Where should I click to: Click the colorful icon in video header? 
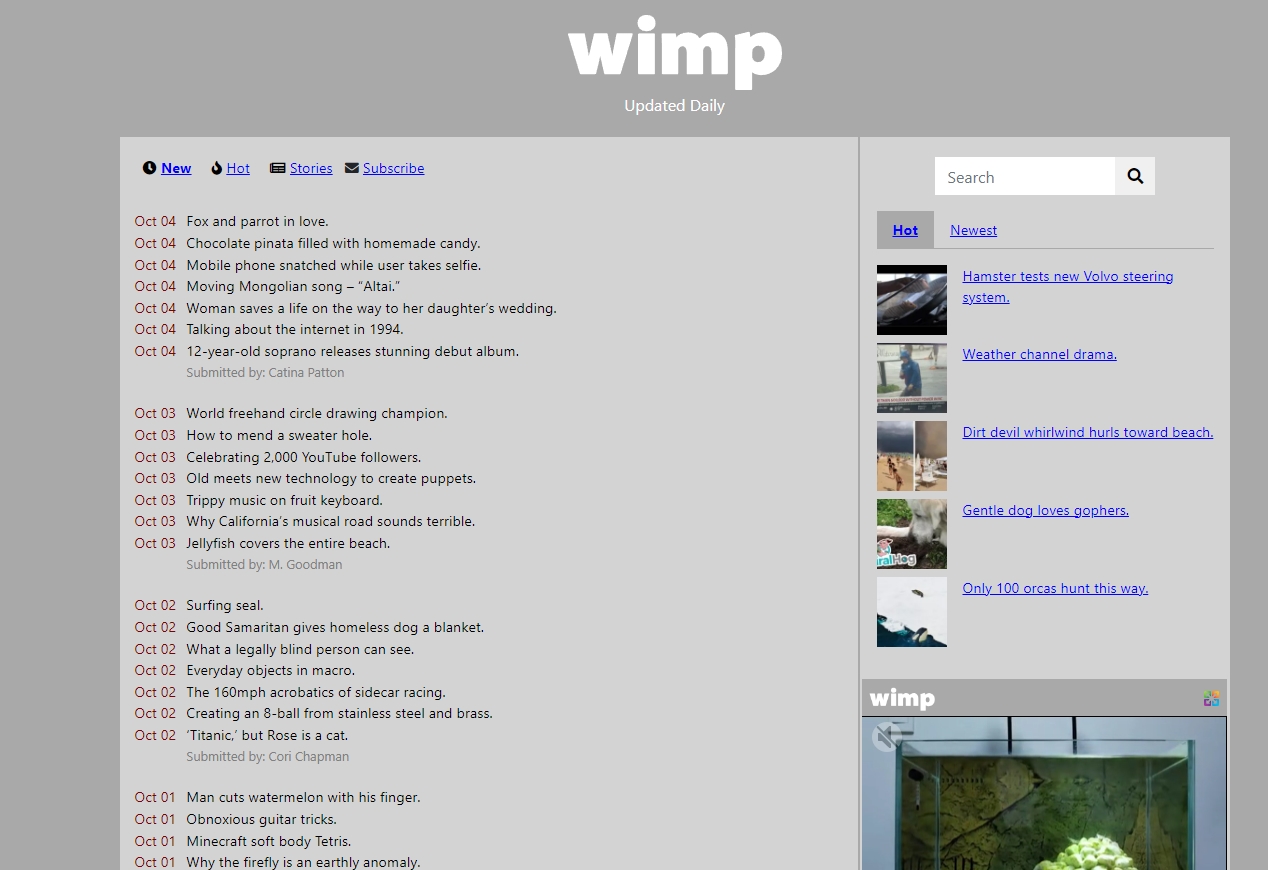pos(1211,698)
